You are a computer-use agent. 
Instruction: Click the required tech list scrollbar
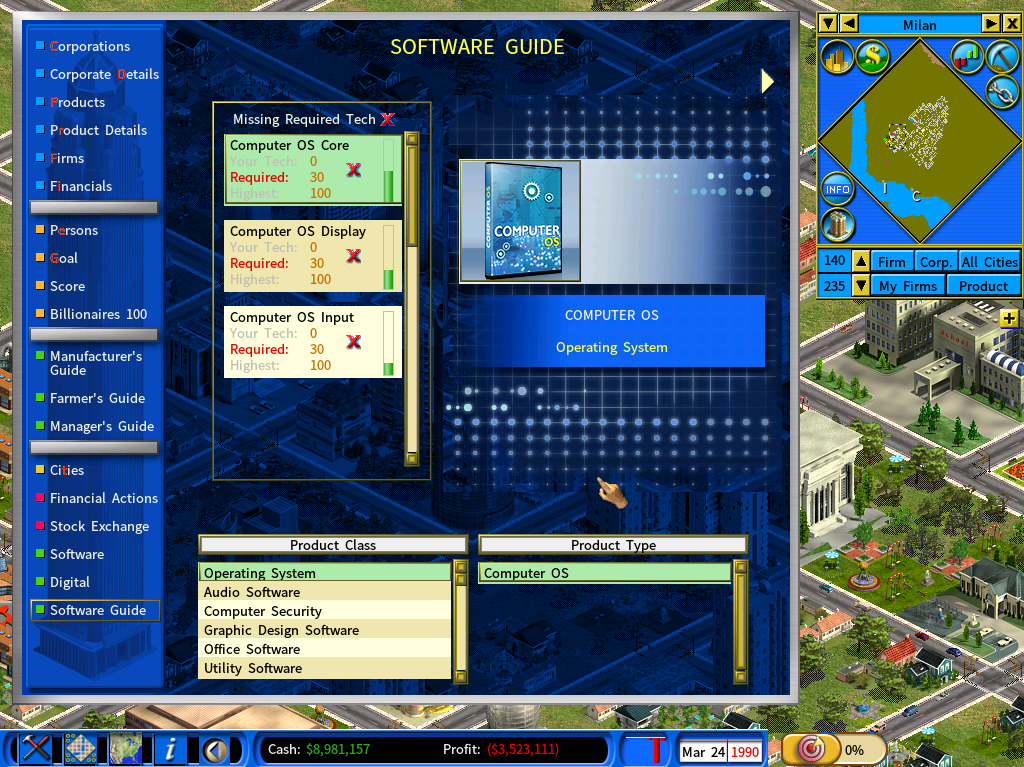pyautogui.click(x=411, y=299)
